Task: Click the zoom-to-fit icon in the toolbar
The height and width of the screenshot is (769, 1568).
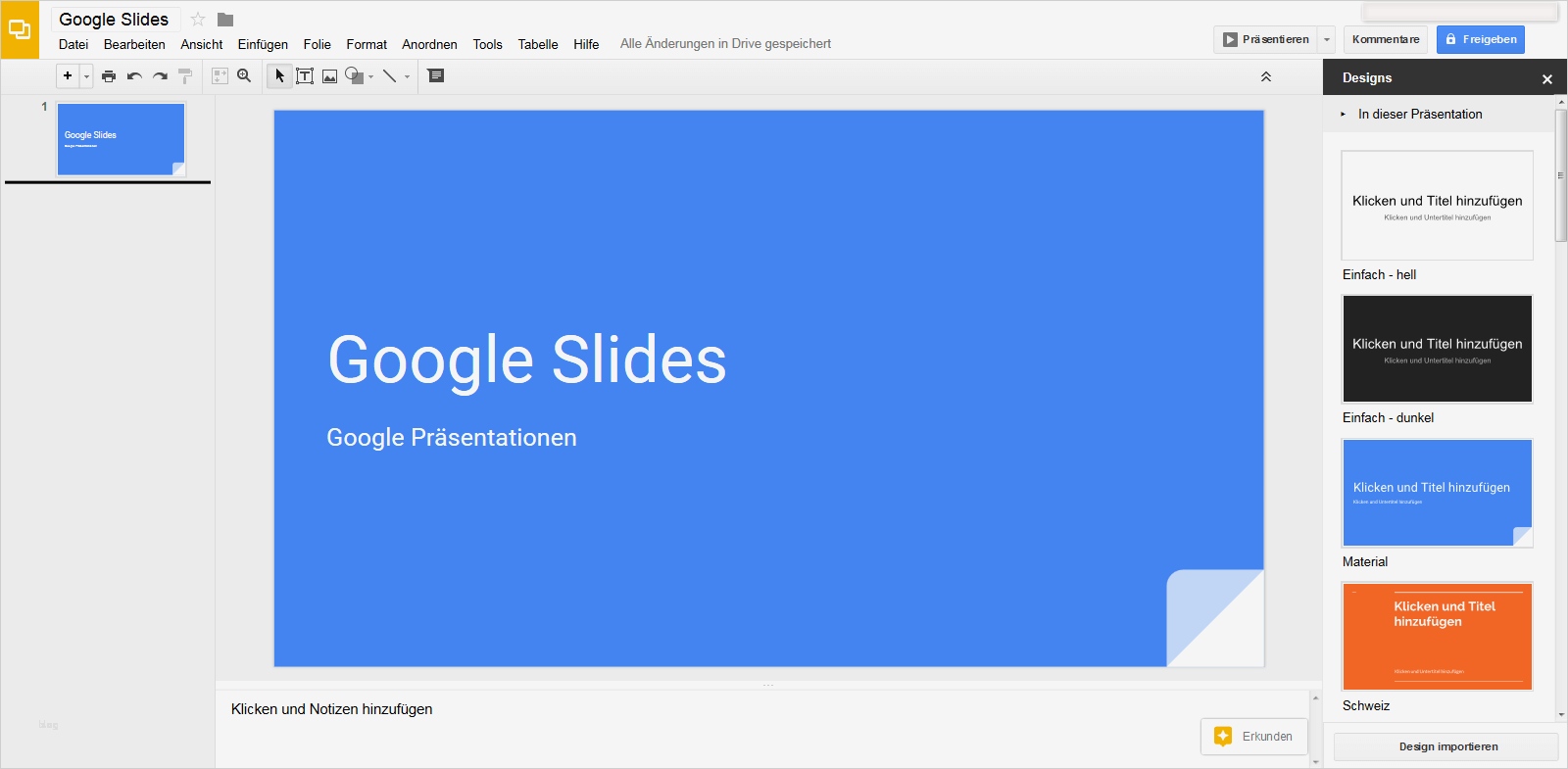Action: (x=220, y=75)
